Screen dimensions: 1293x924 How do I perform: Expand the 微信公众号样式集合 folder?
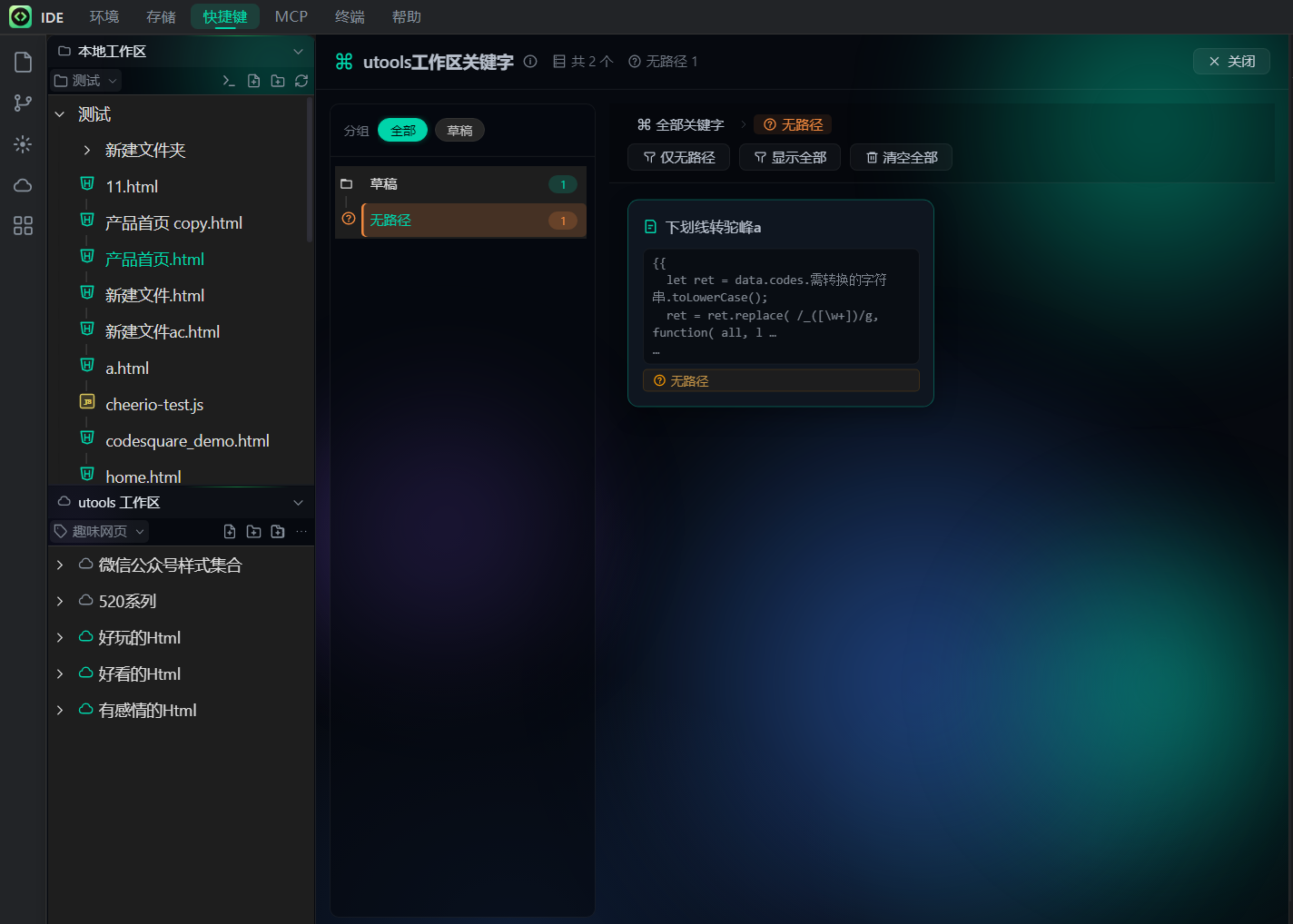pyautogui.click(x=60, y=565)
